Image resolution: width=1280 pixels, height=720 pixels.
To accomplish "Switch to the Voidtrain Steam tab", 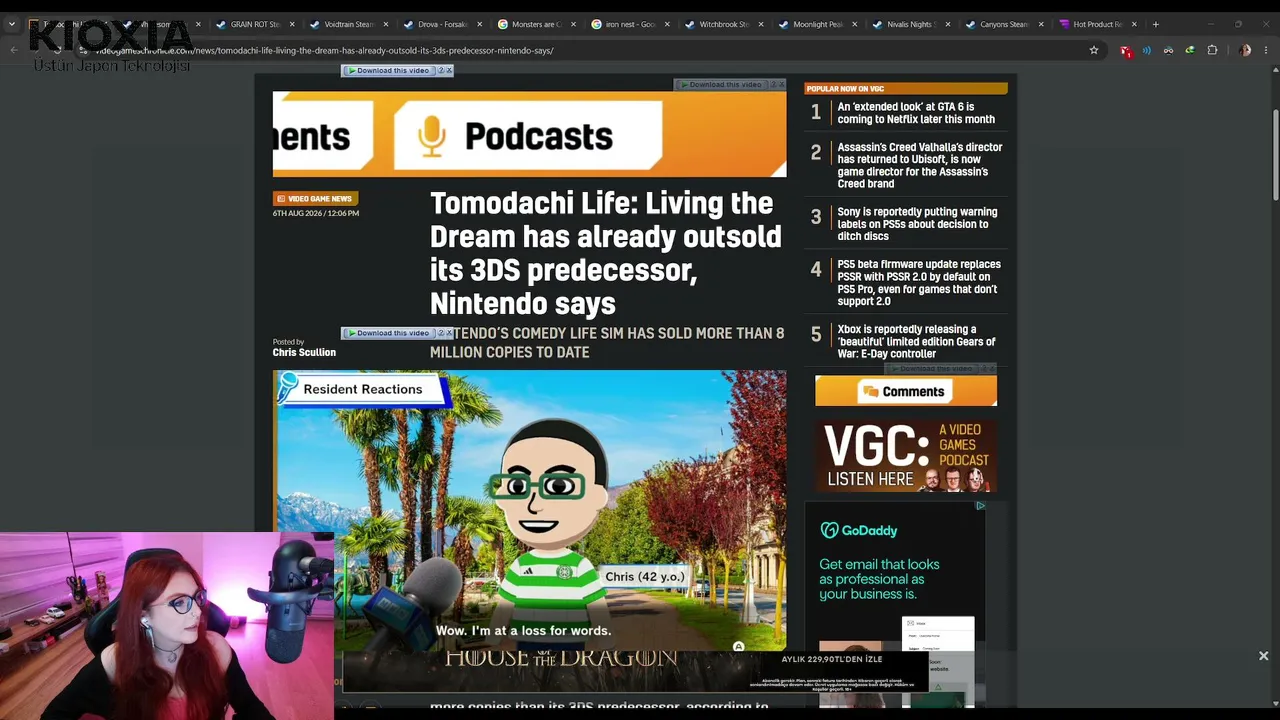I will click(348, 24).
